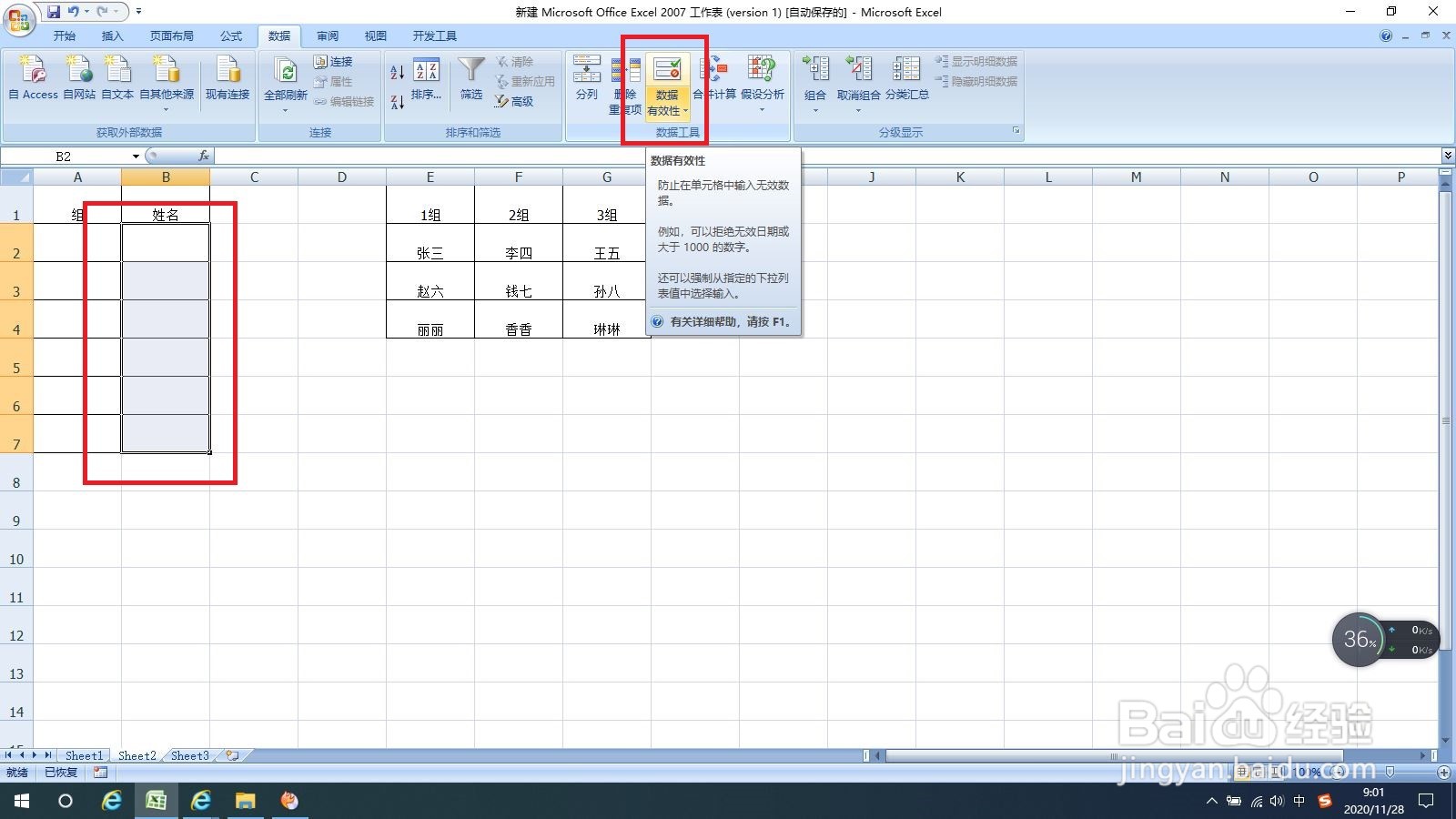Sort ascending A to Z
Screen dimensions: 1456x819
tap(398, 72)
